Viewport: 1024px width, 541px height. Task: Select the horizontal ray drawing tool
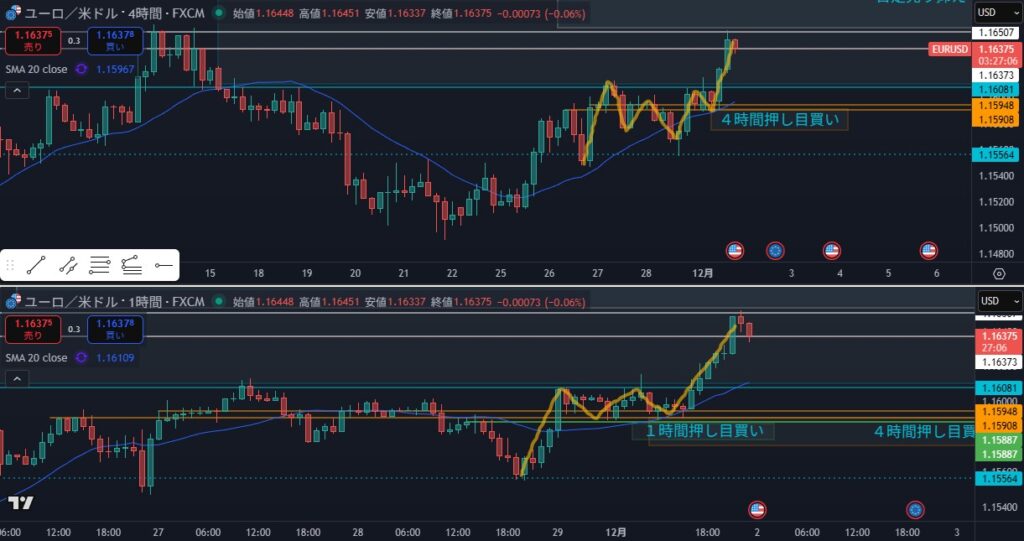tap(164, 265)
